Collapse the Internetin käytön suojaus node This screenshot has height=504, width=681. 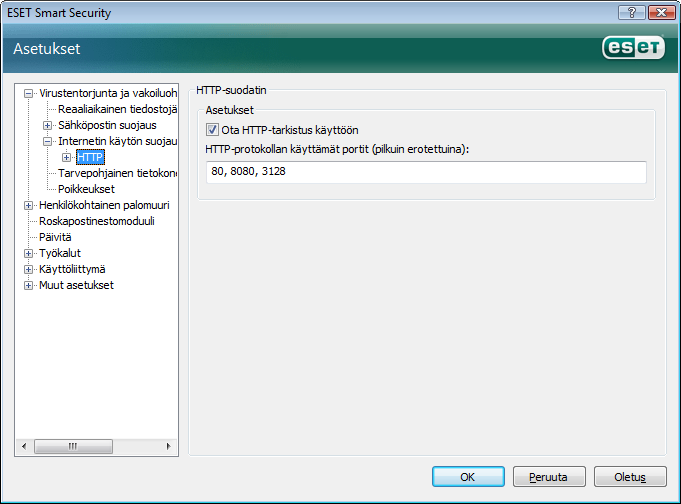point(47,142)
